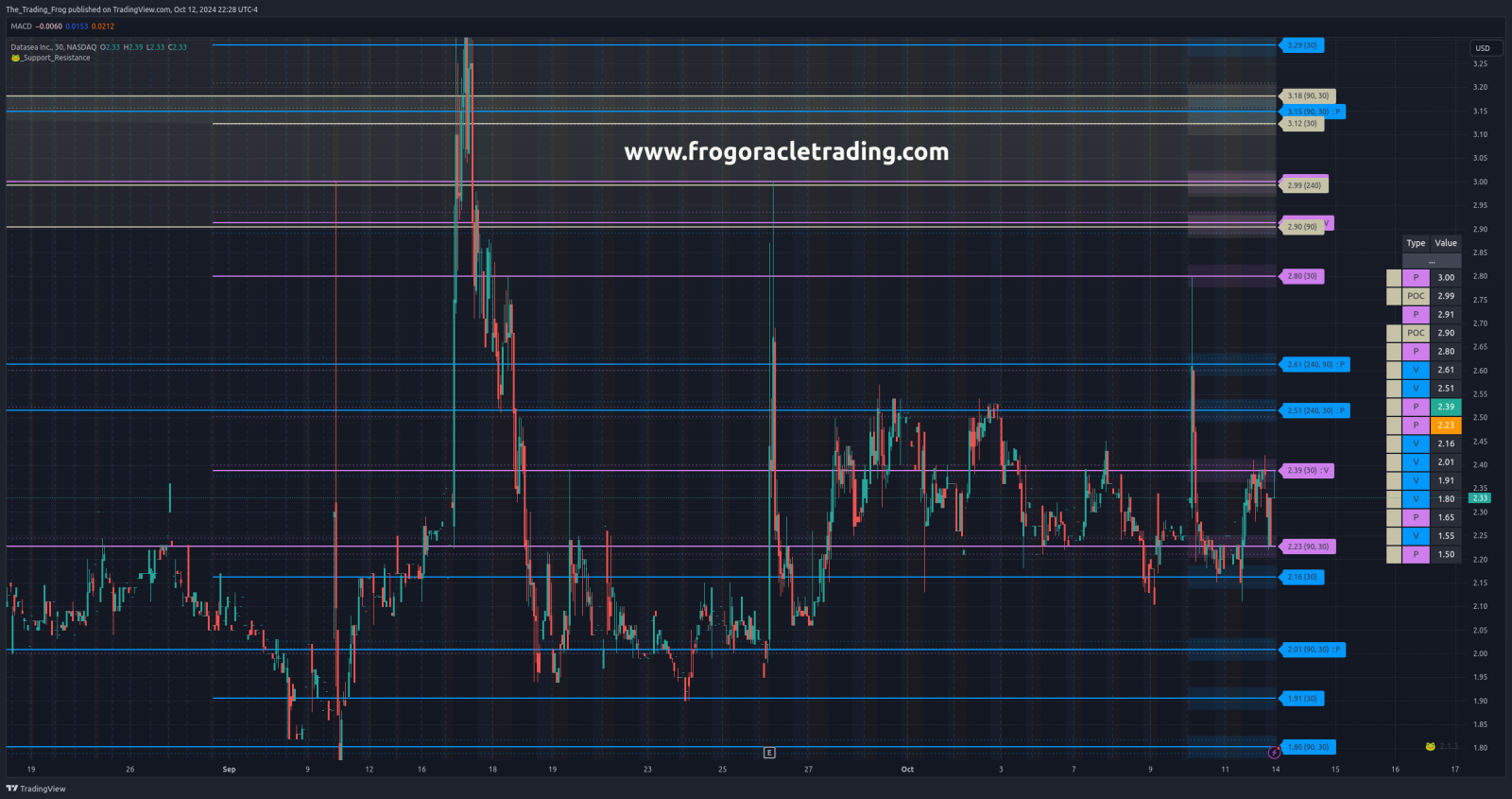Click the green highlighted 2.39 value cell
This screenshot has height=799, width=1512.
[x=1446, y=407]
